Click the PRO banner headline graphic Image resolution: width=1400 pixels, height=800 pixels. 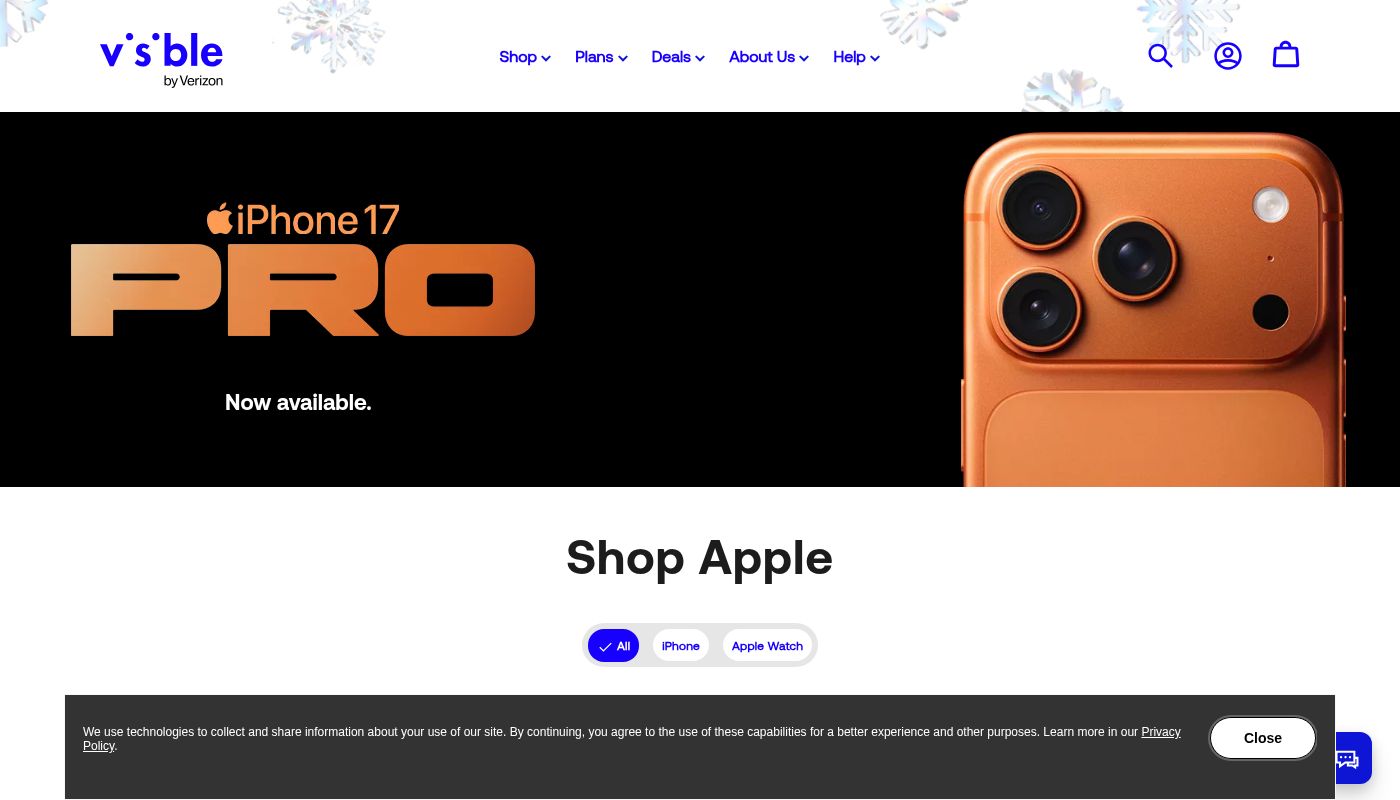[303, 290]
